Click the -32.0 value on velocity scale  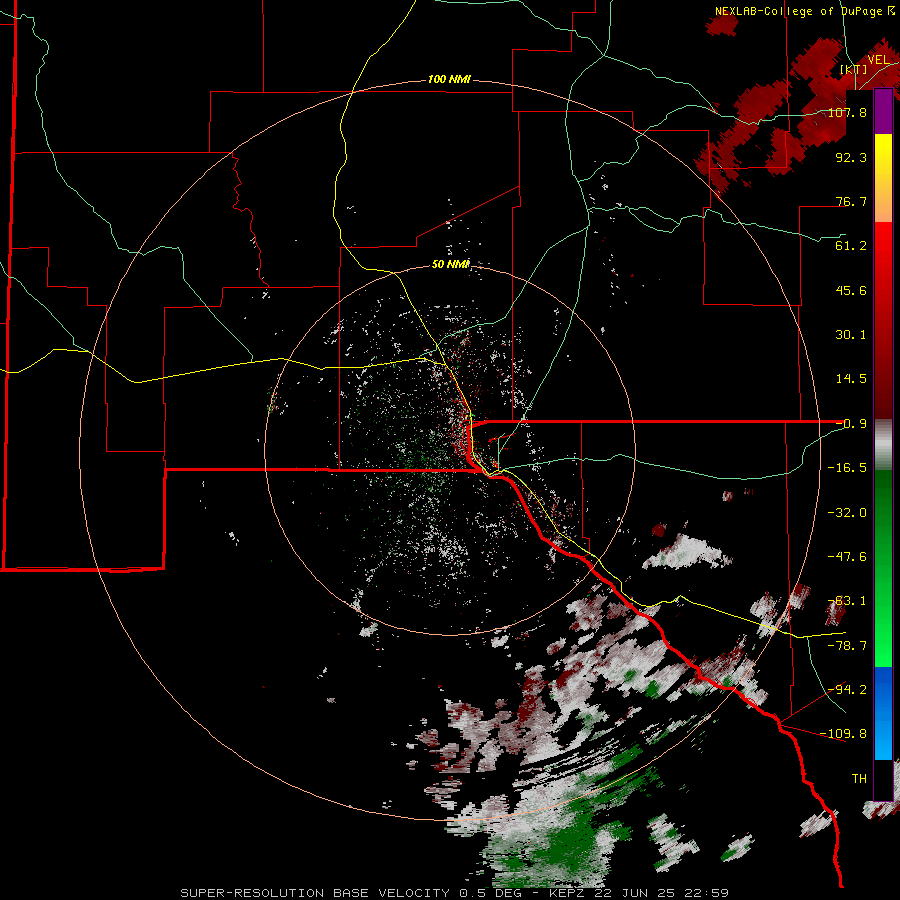[847, 513]
